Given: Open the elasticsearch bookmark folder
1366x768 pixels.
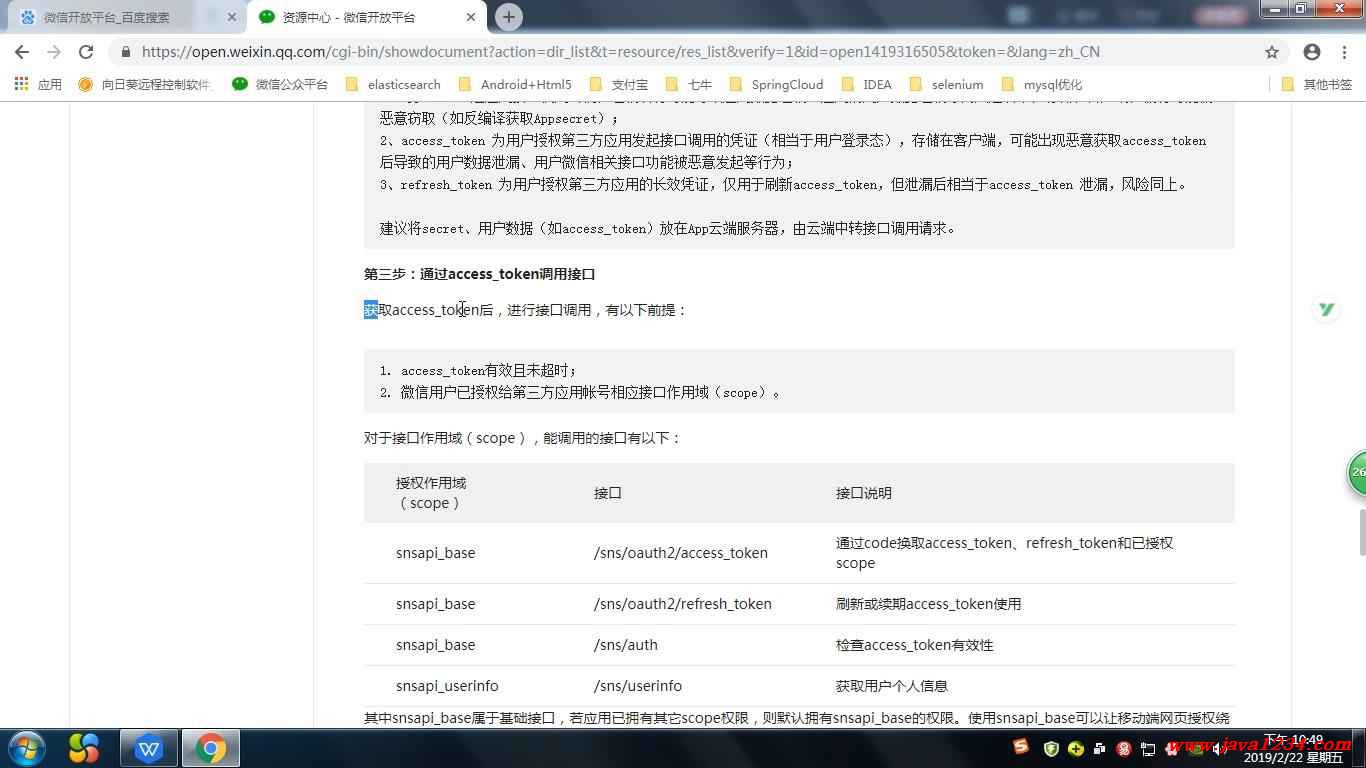Looking at the screenshot, I should (x=393, y=84).
